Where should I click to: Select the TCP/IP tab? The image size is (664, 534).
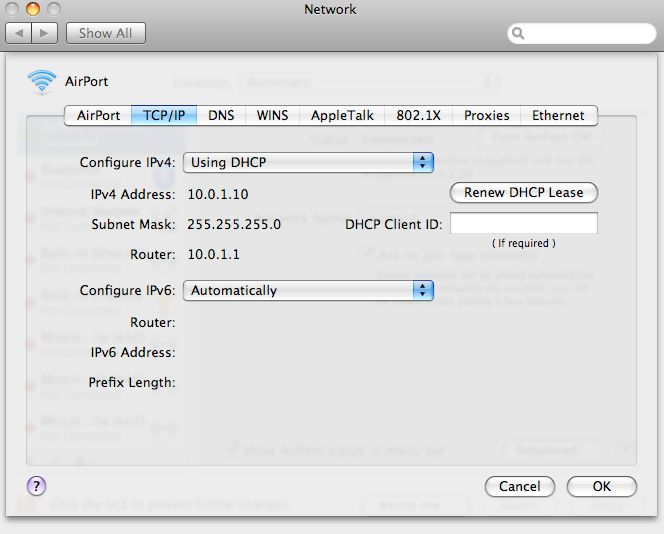[x=164, y=115]
